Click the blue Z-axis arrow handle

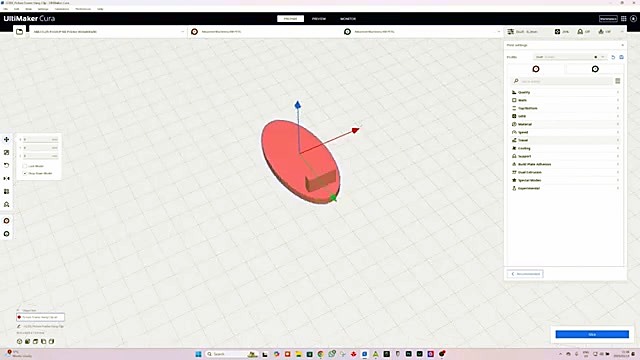point(298,105)
